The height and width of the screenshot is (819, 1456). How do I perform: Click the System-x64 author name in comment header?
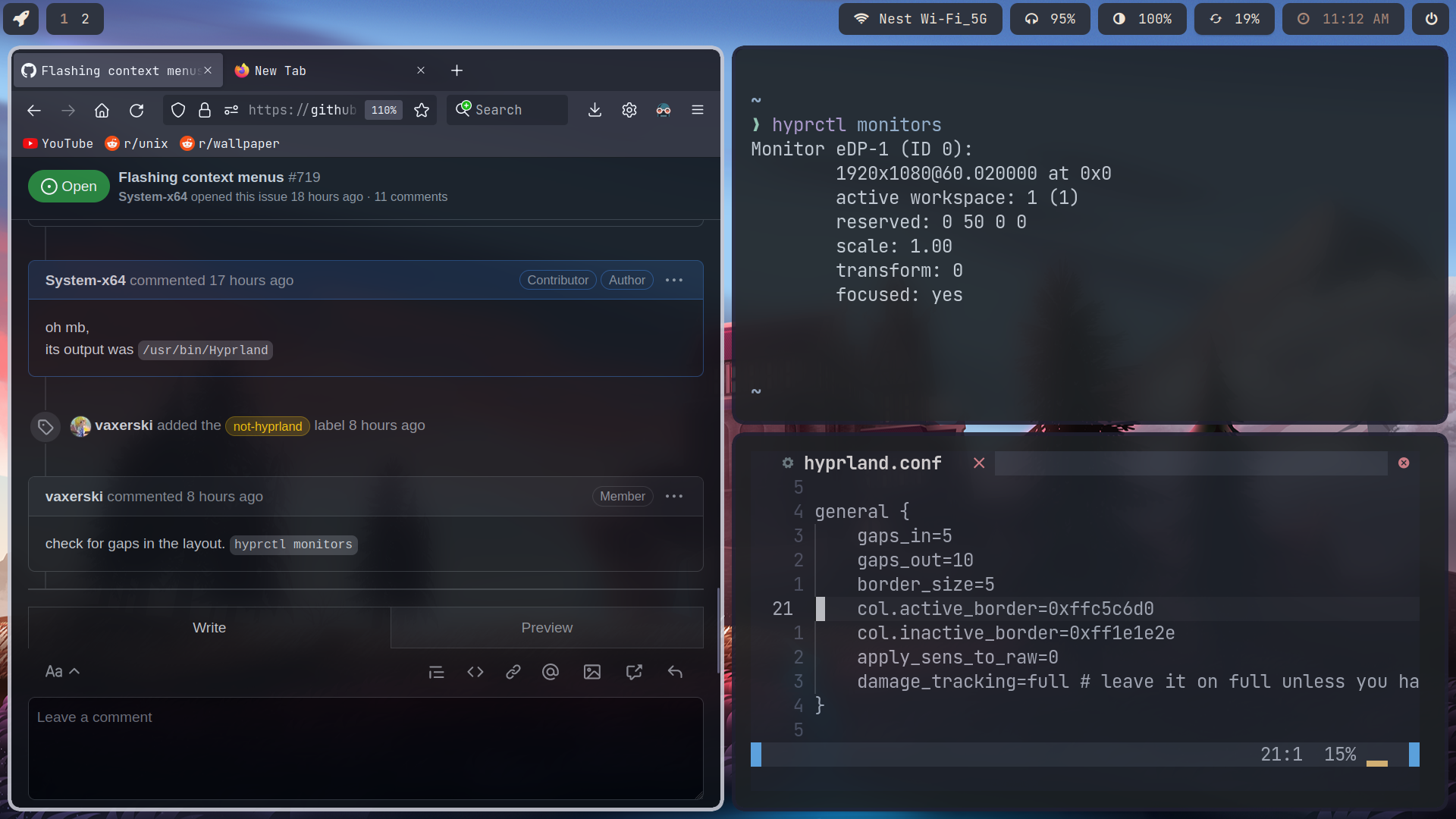85,281
